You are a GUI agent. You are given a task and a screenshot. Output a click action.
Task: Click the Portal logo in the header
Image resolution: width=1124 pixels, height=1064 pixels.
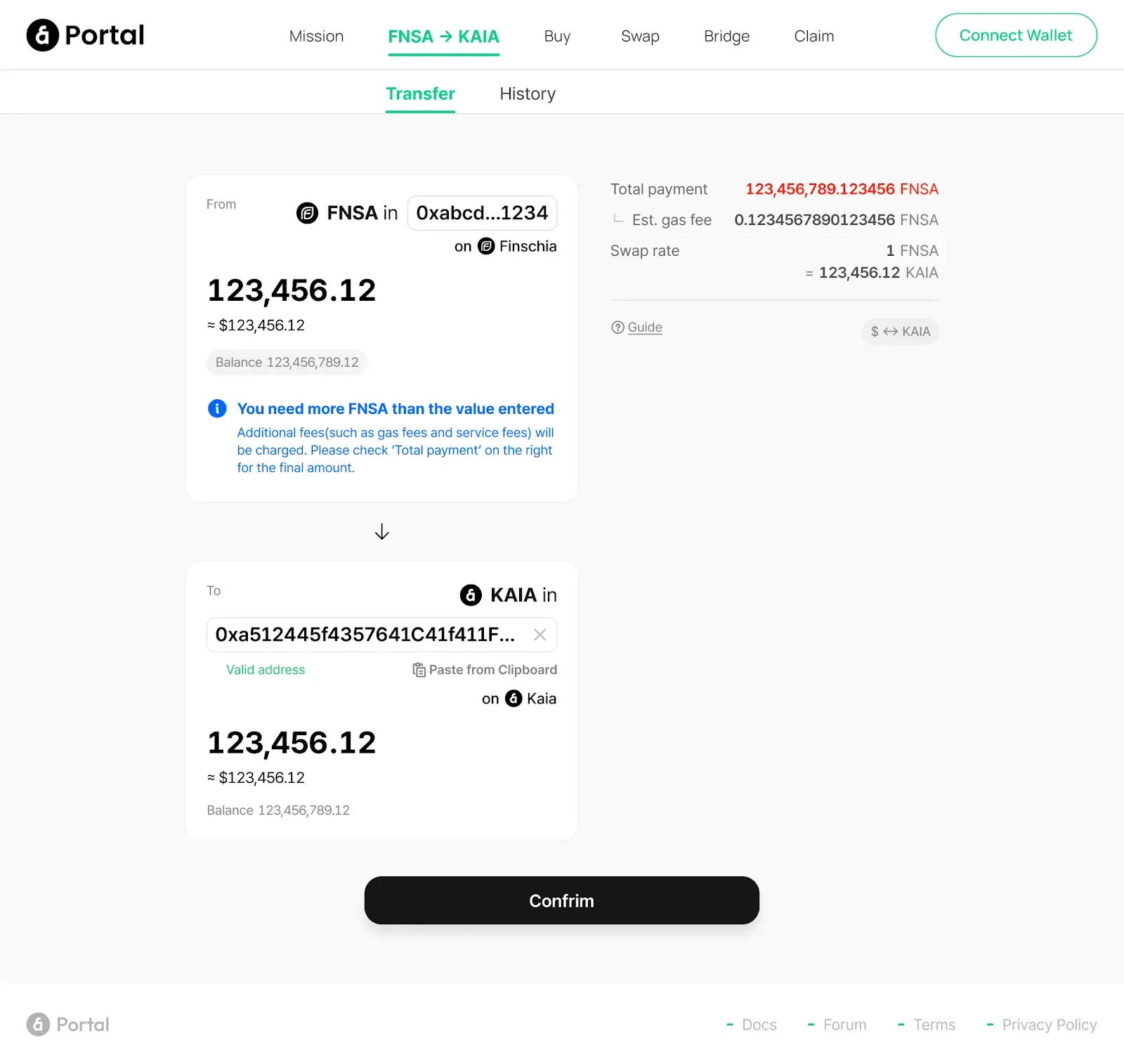click(x=85, y=35)
